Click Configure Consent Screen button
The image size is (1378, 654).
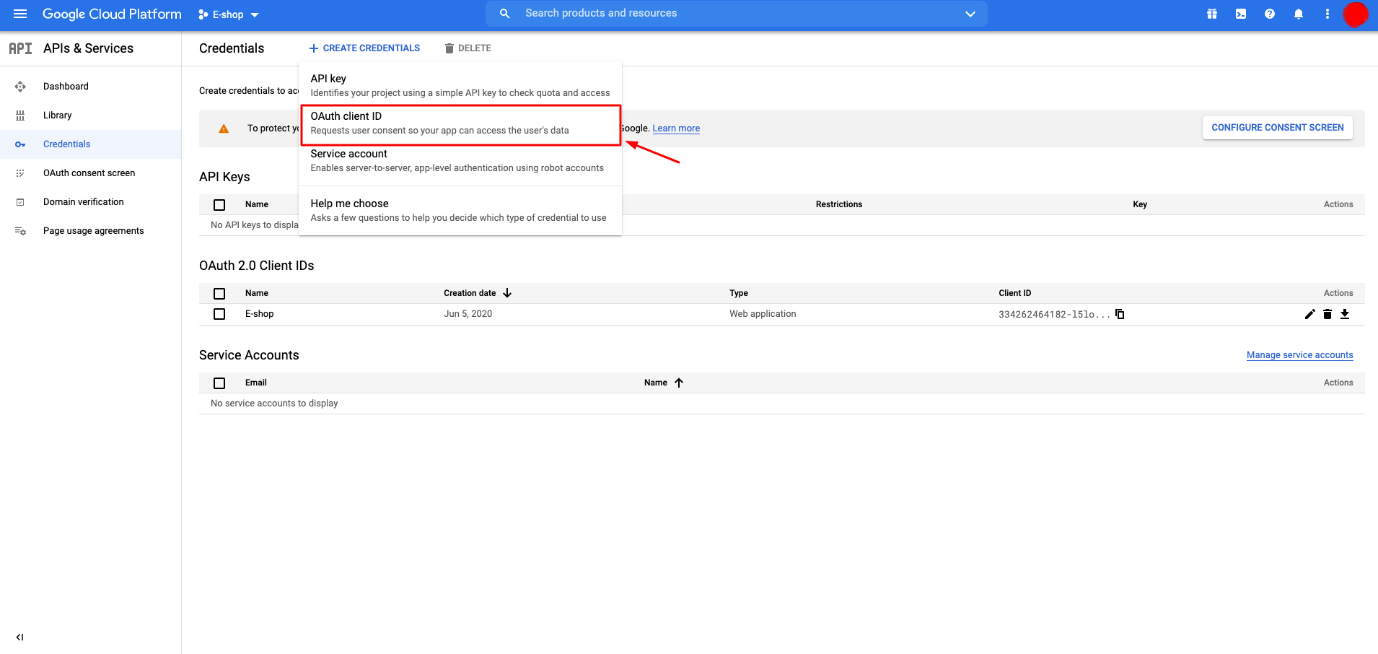[x=1277, y=128]
